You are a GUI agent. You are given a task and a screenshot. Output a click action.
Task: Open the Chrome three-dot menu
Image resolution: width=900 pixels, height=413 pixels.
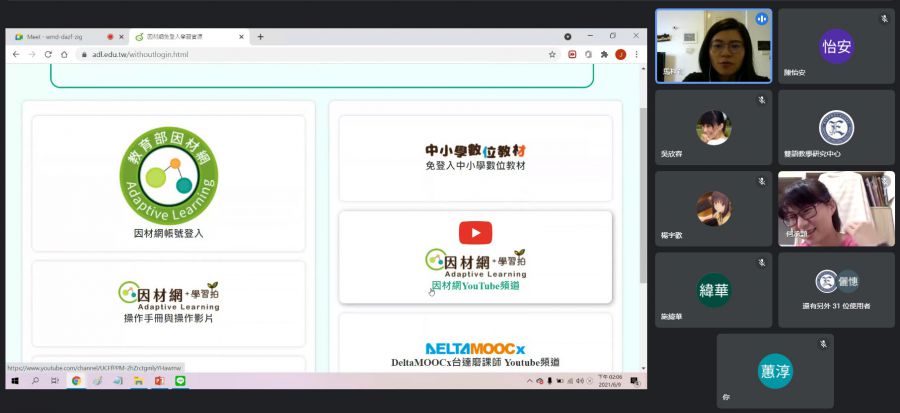click(x=636, y=54)
